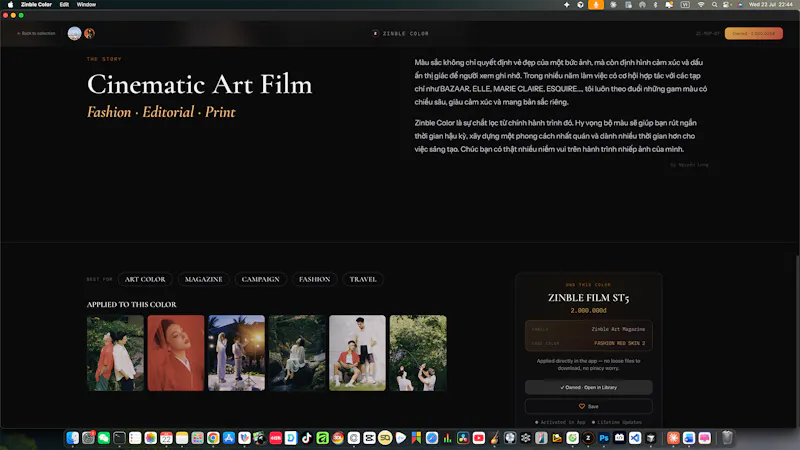Open the Edit menu
Image resolution: width=800 pixels, height=450 pixels.
64,5
